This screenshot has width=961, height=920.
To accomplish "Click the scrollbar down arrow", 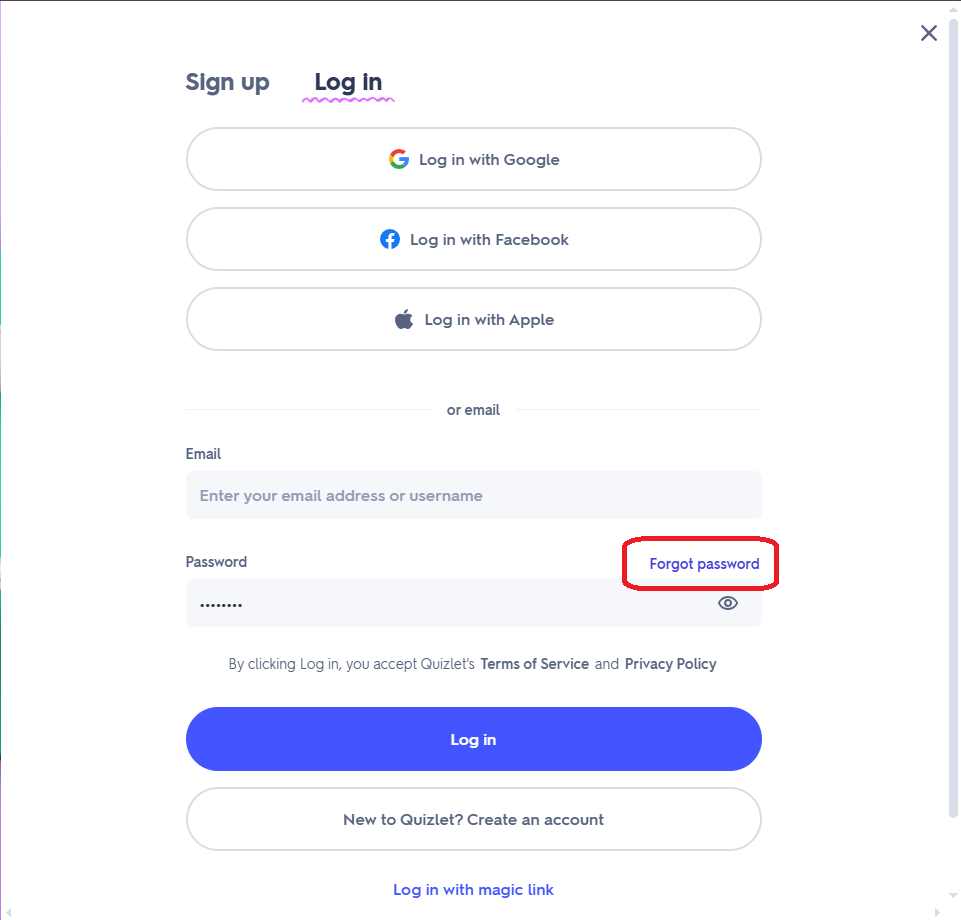I will (x=953, y=895).
